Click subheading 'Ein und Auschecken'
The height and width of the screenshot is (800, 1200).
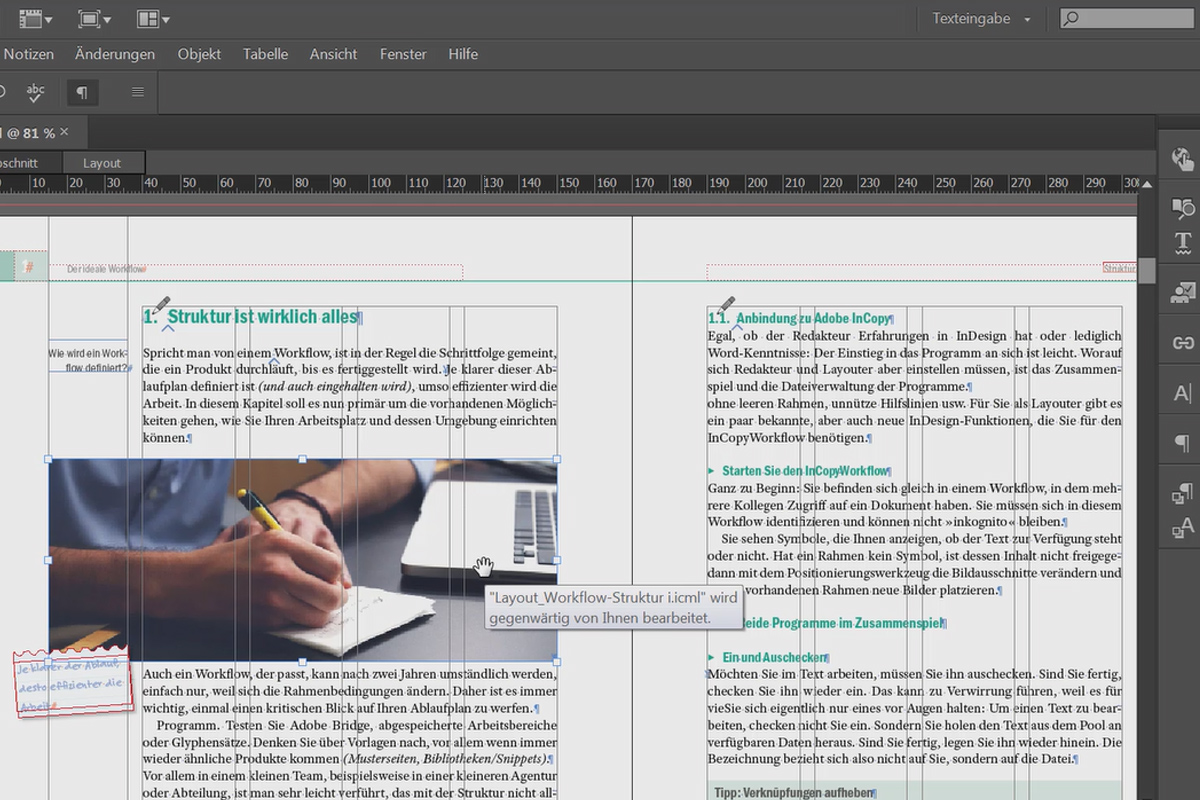pos(774,657)
